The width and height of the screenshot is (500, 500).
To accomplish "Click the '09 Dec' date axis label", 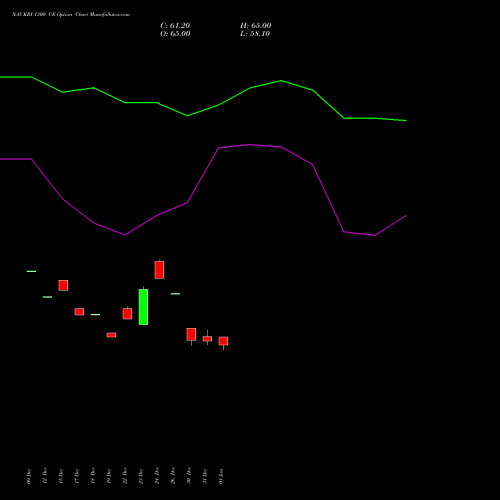I will pos(28,476).
